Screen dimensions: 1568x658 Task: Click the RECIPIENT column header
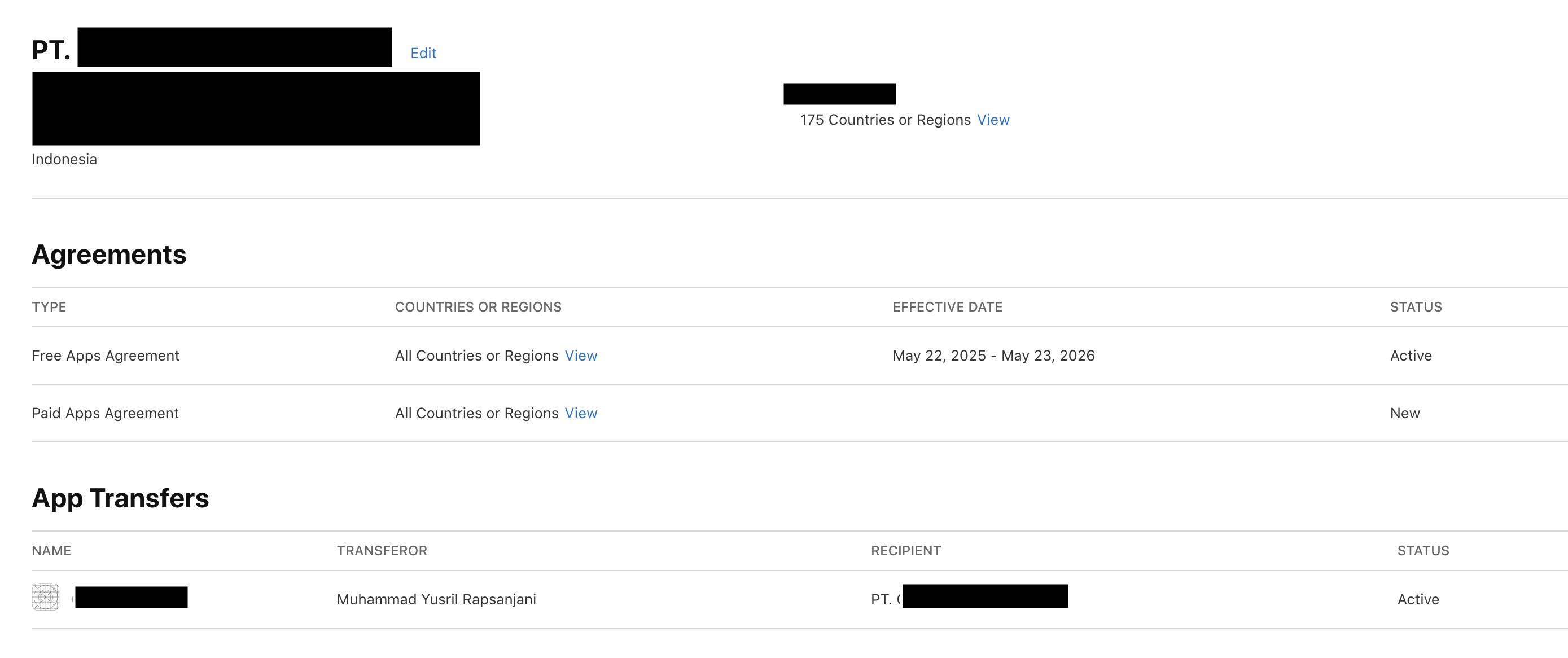tap(906, 551)
